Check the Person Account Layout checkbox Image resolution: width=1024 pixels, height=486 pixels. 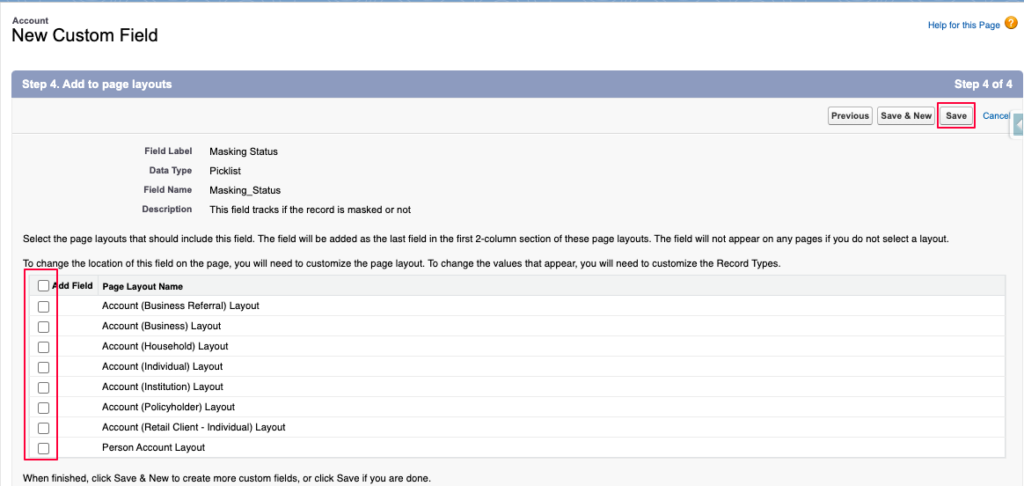(x=43, y=448)
